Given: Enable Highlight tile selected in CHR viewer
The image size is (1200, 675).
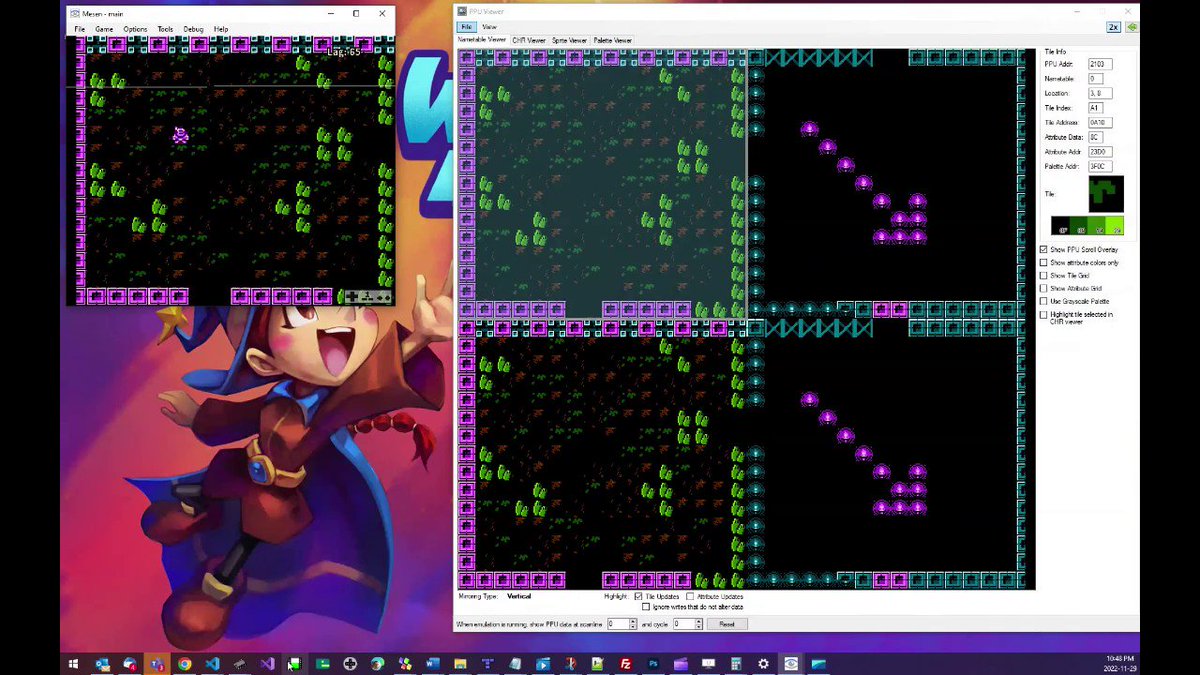Looking at the screenshot, I should pos(1044,314).
